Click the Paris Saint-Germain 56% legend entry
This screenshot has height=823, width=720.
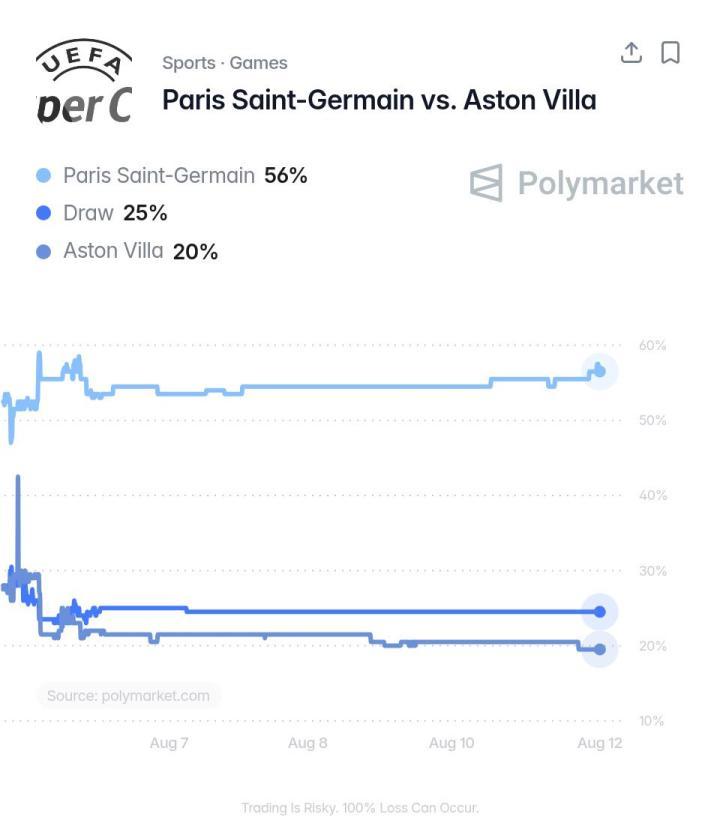[x=172, y=175]
